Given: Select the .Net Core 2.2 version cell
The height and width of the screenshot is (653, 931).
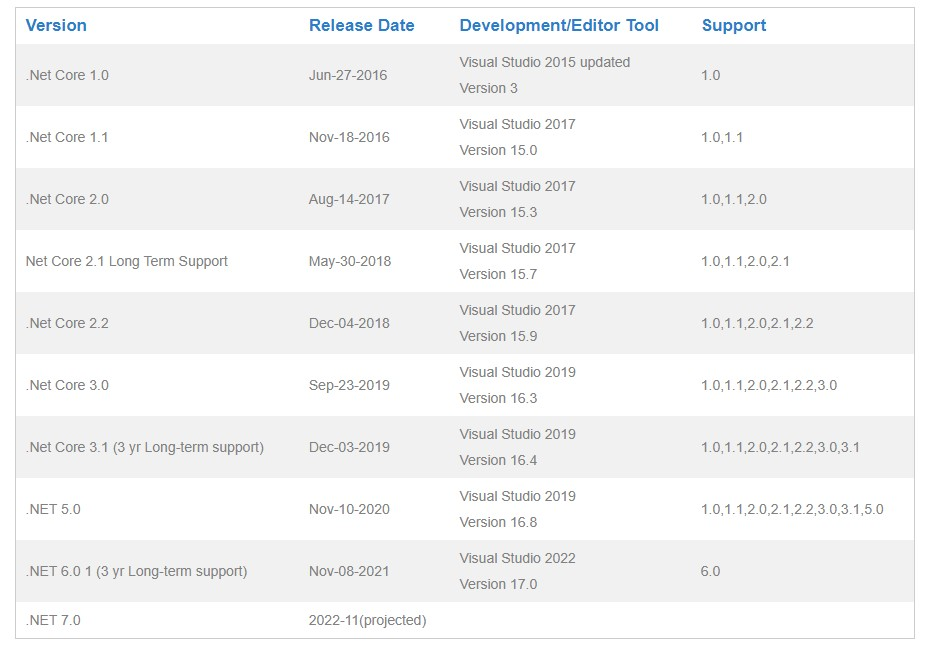Looking at the screenshot, I should click(x=67, y=323).
